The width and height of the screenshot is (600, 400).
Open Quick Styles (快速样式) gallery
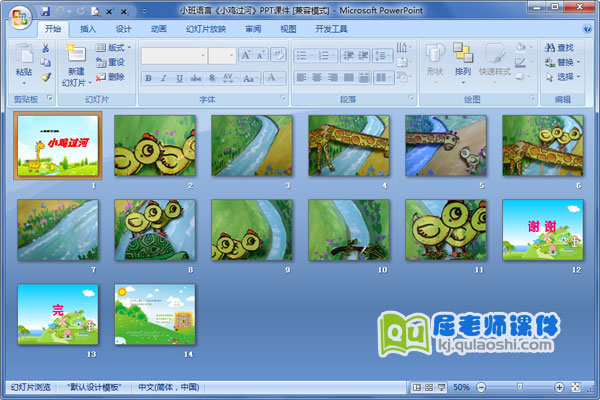coord(494,64)
